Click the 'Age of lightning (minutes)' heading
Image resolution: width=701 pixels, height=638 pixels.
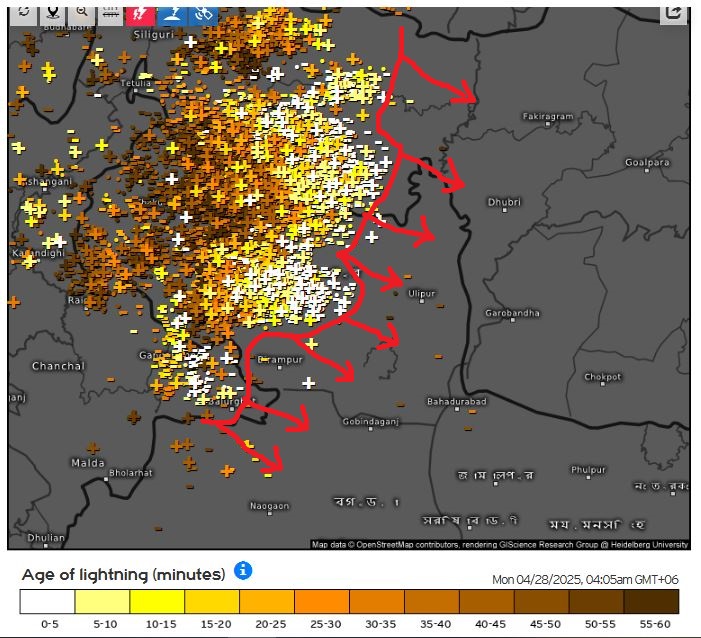pos(123,574)
